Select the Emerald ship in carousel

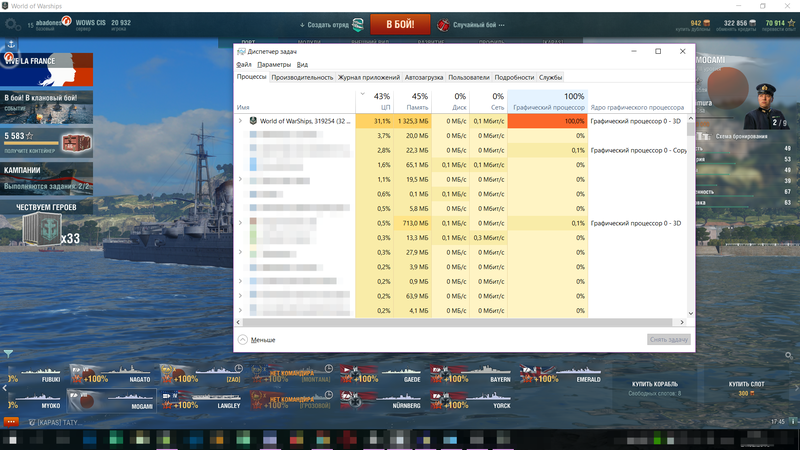pyautogui.click(x=561, y=376)
